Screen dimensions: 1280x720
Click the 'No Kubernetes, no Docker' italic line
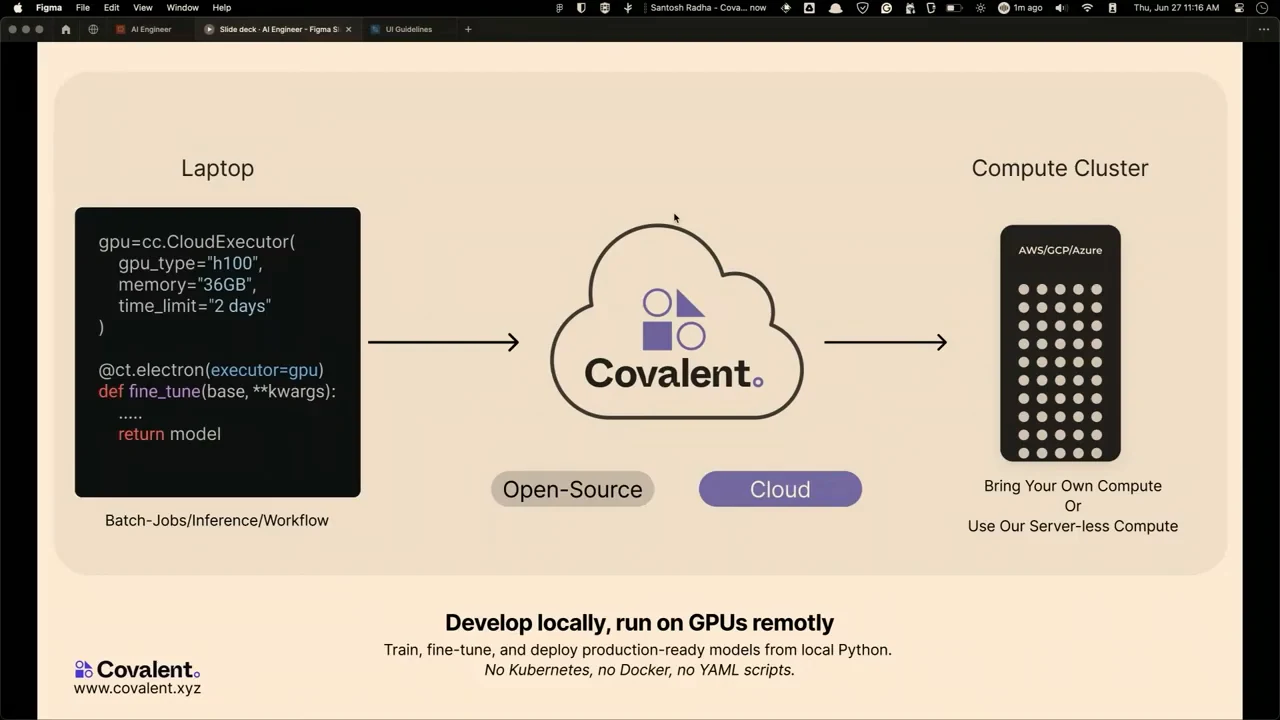[639, 670]
